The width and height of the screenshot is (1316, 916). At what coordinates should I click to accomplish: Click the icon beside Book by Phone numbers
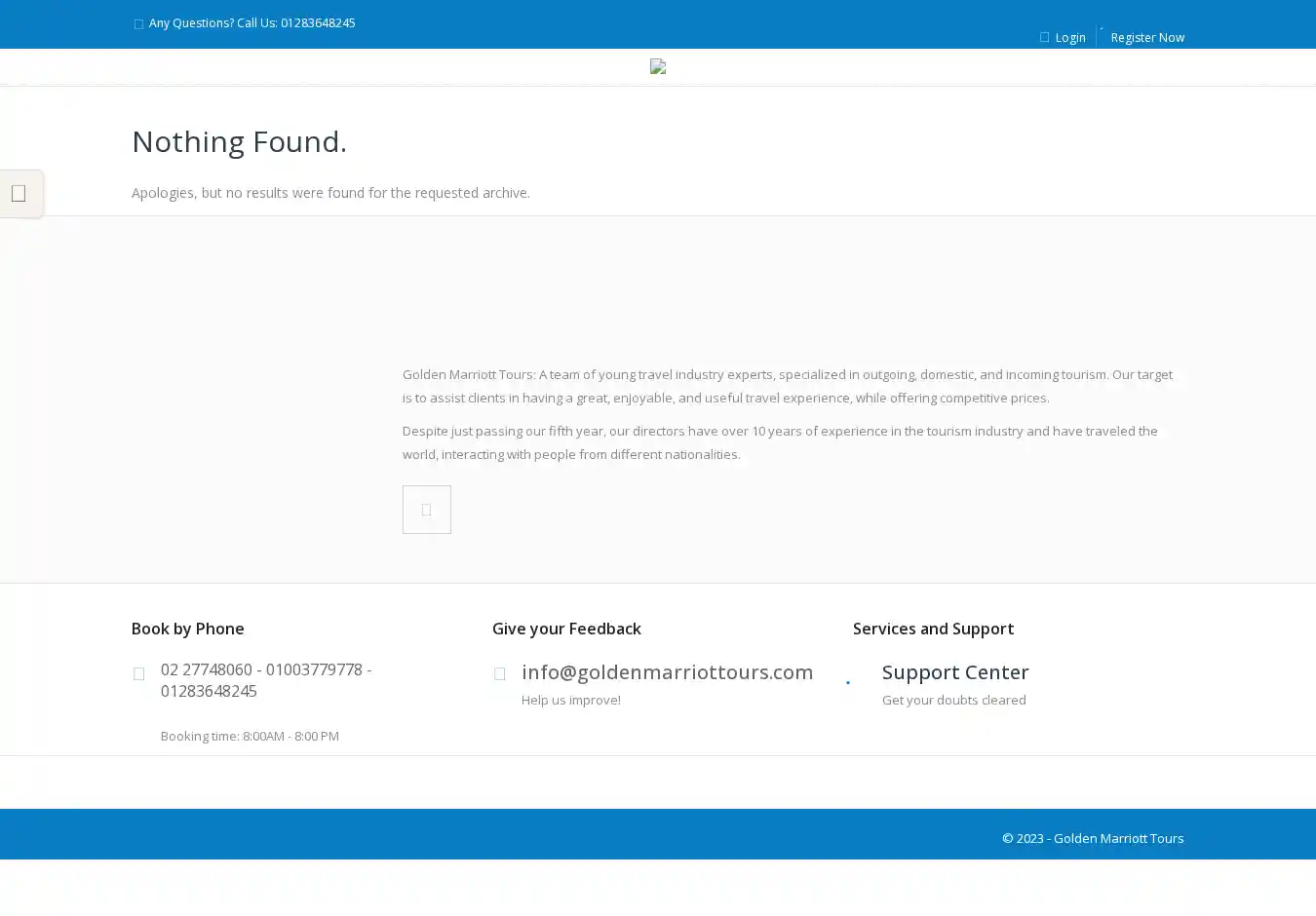coord(138,673)
